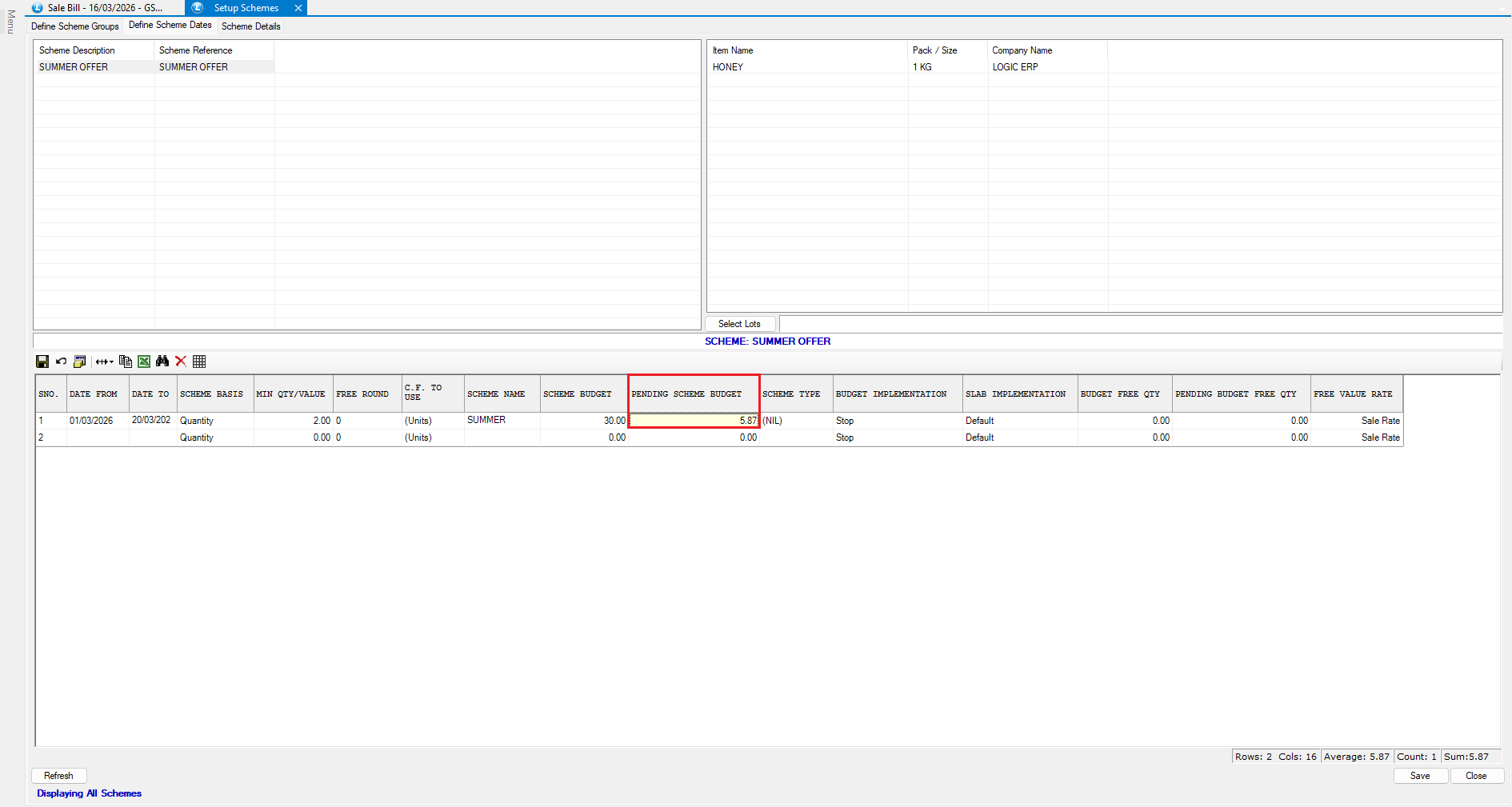
Task: Click the copy documents icon in toolbar
Action: pos(126,362)
